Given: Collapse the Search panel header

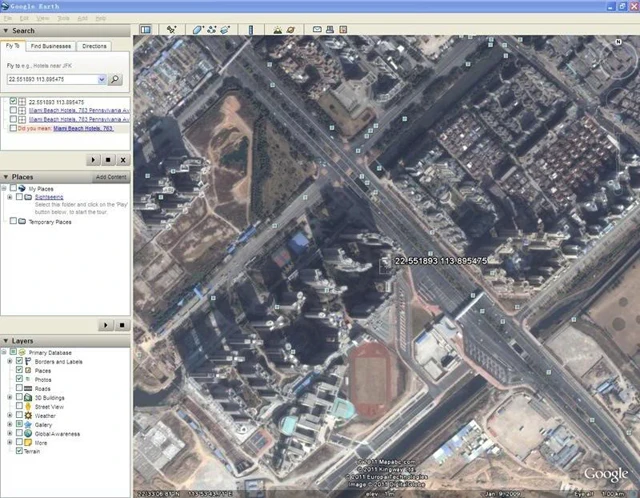Looking at the screenshot, I should pos(6,31).
